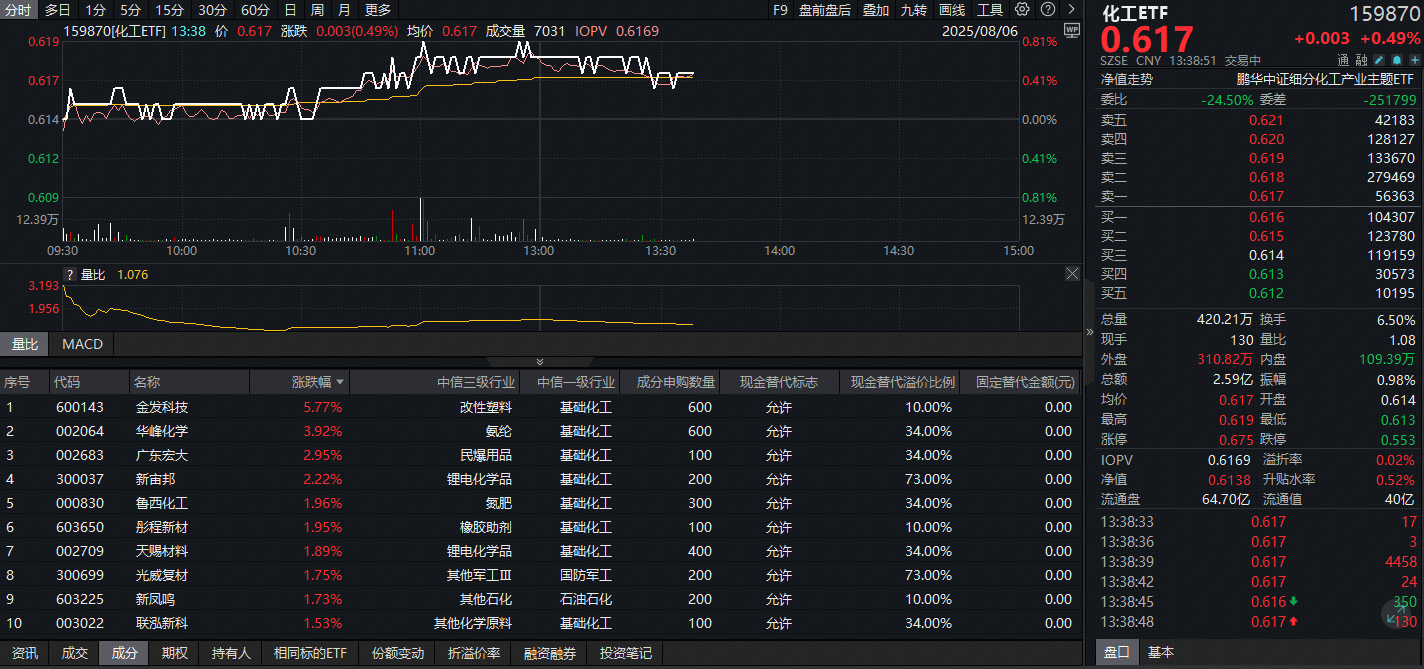Switch to 周 weekly chart tab

(317, 10)
